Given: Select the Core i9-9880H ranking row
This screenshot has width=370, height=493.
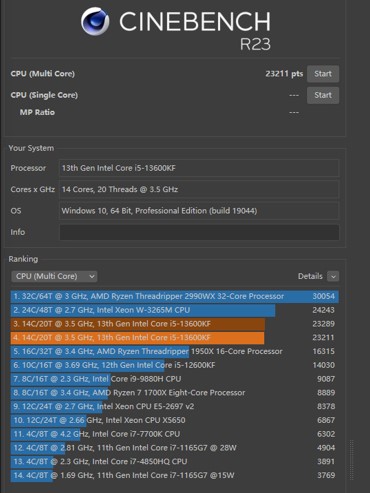Looking at the screenshot, I should [x=175, y=379].
